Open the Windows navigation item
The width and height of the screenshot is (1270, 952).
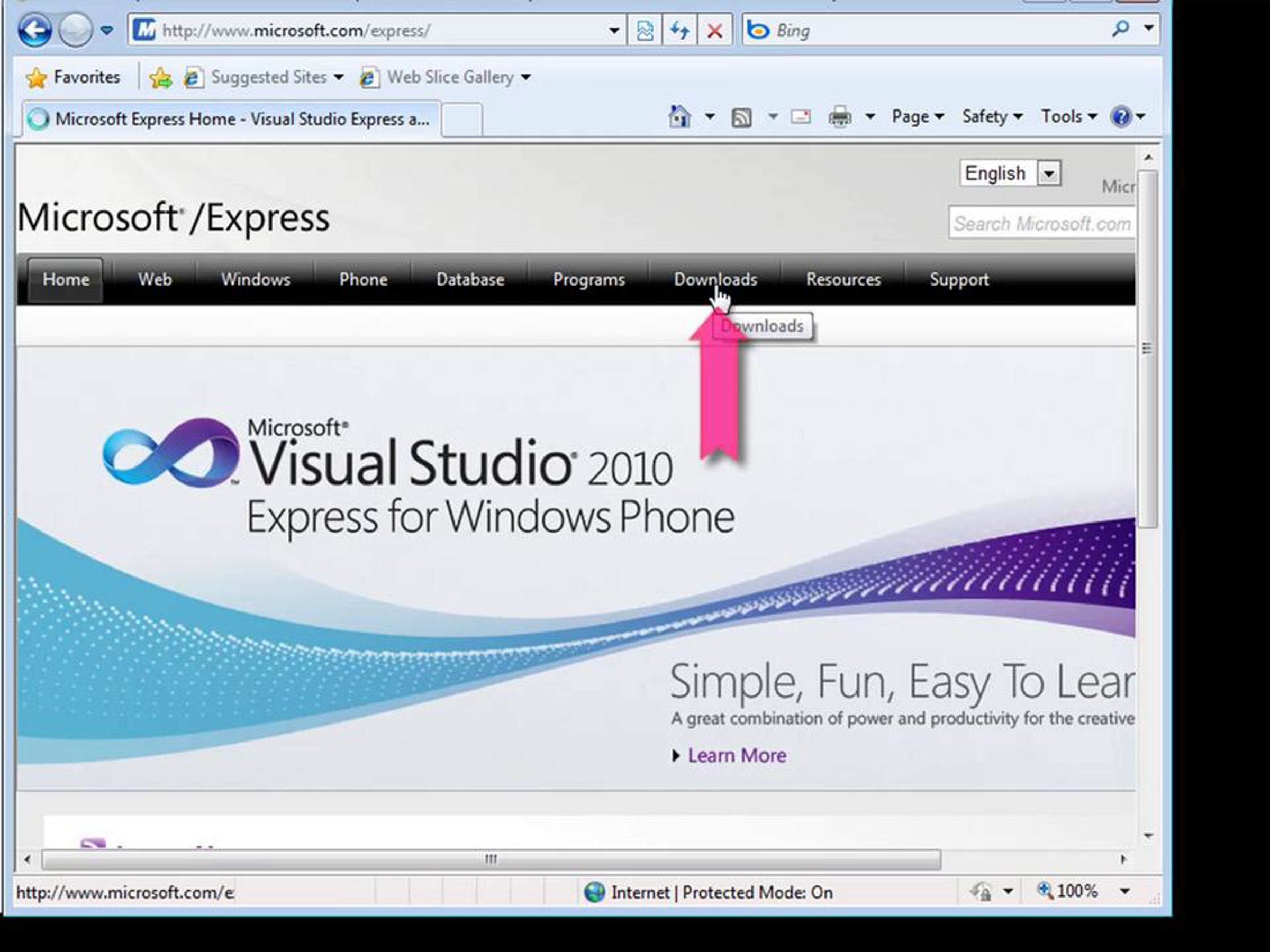click(x=256, y=279)
